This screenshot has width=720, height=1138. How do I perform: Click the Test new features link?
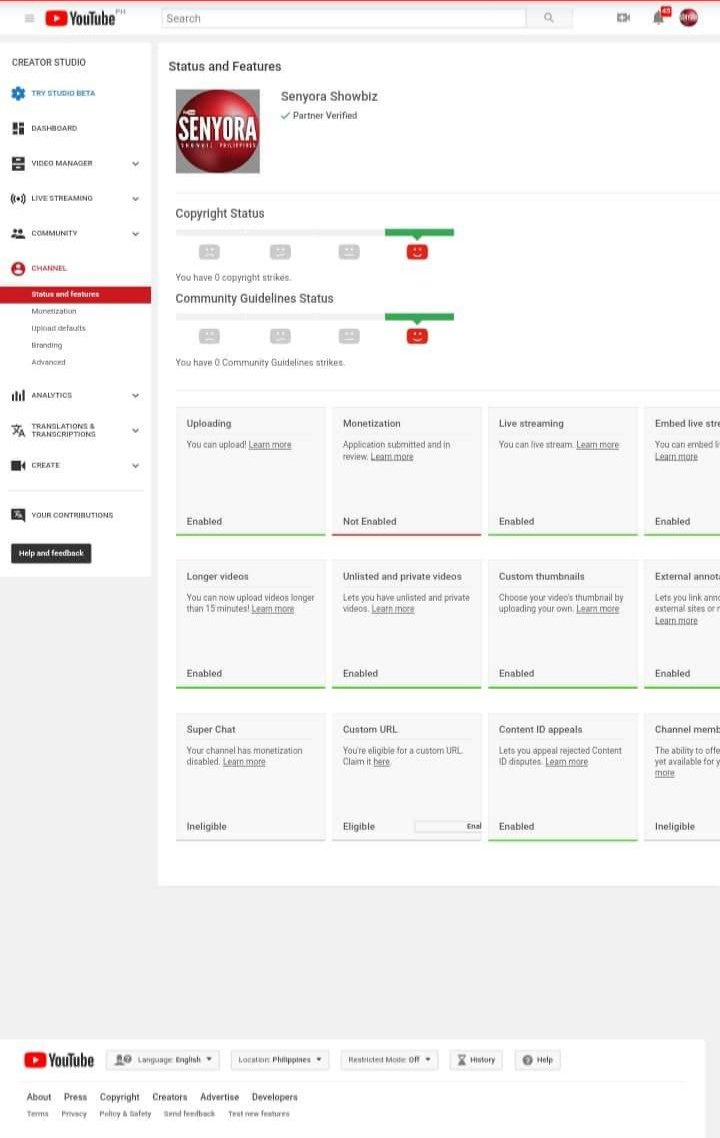258,1113
